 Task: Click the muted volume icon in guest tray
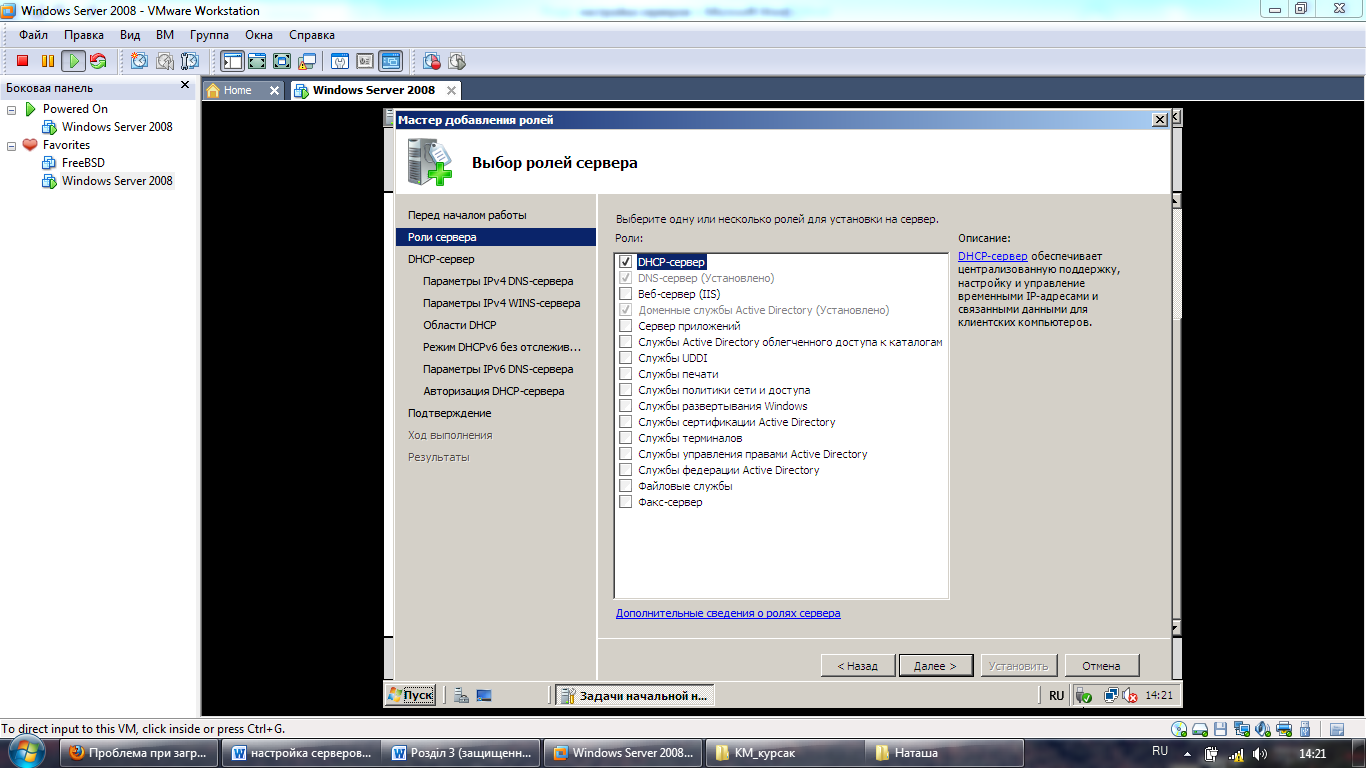click(1130, 695)
